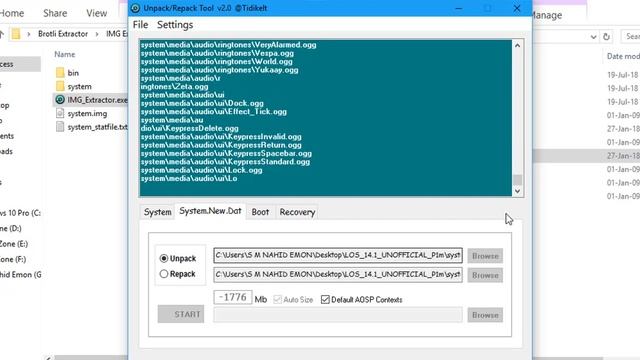Click the Unpack/Repack Tool title bar app icon
Viewport: 640px width, 360px height.
pos(135,8)
